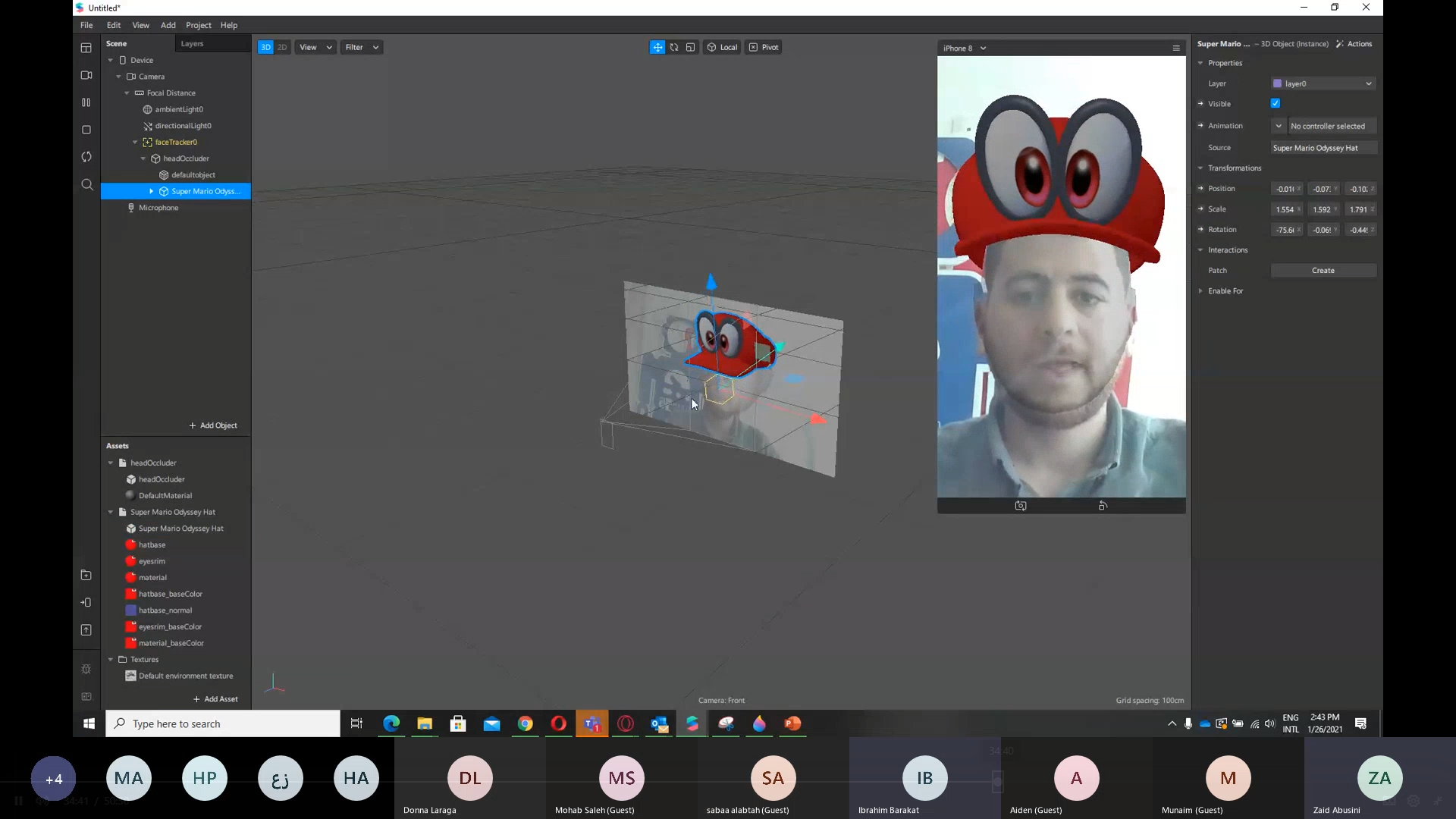Toggle the Visible checkbox
The image size is (1456, 819).
coord(1276,104)
